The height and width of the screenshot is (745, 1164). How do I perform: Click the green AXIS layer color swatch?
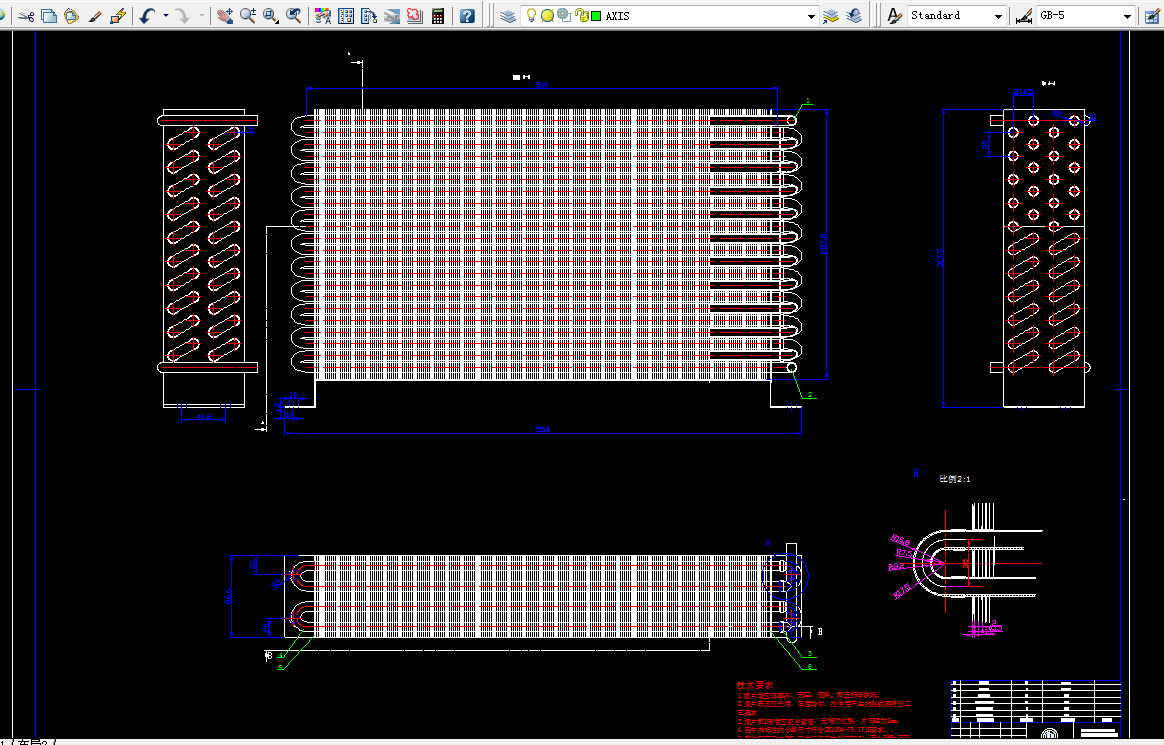click(x=596, y=16)
